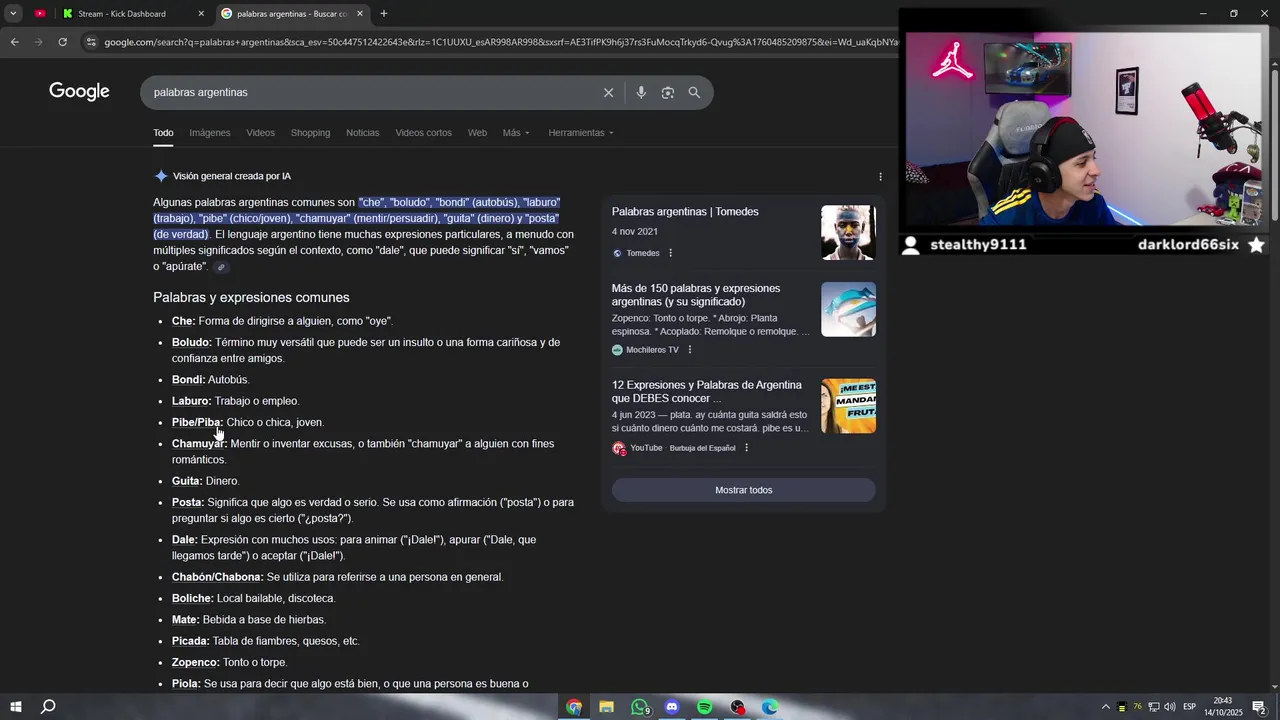This screenshot has width=1280, height=720.
Task: Open the tab search dropdown arrow
Action: coord(13,14)
